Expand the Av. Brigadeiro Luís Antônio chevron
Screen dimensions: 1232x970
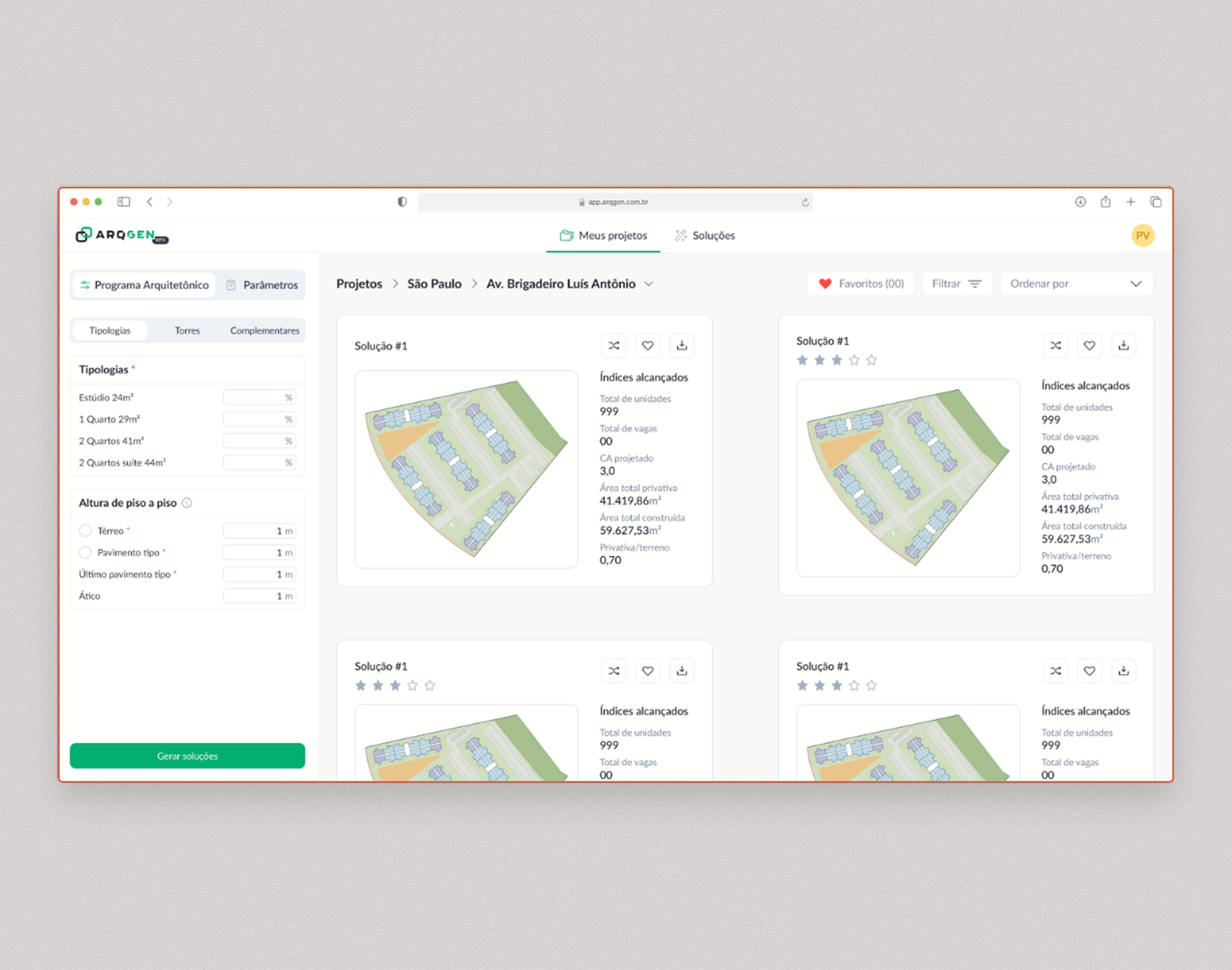point(649,284)
